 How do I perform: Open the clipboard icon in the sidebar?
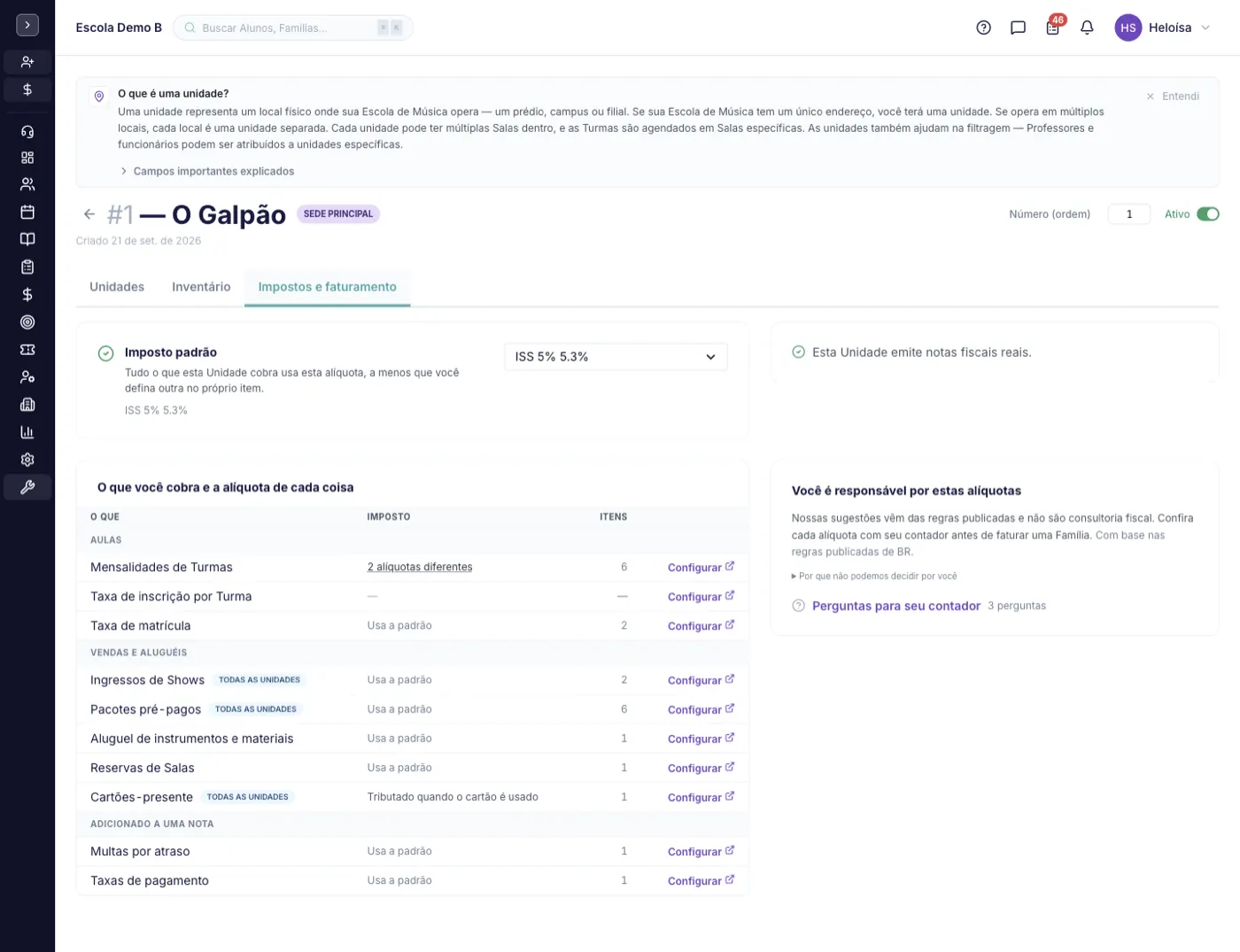(27, 267)
